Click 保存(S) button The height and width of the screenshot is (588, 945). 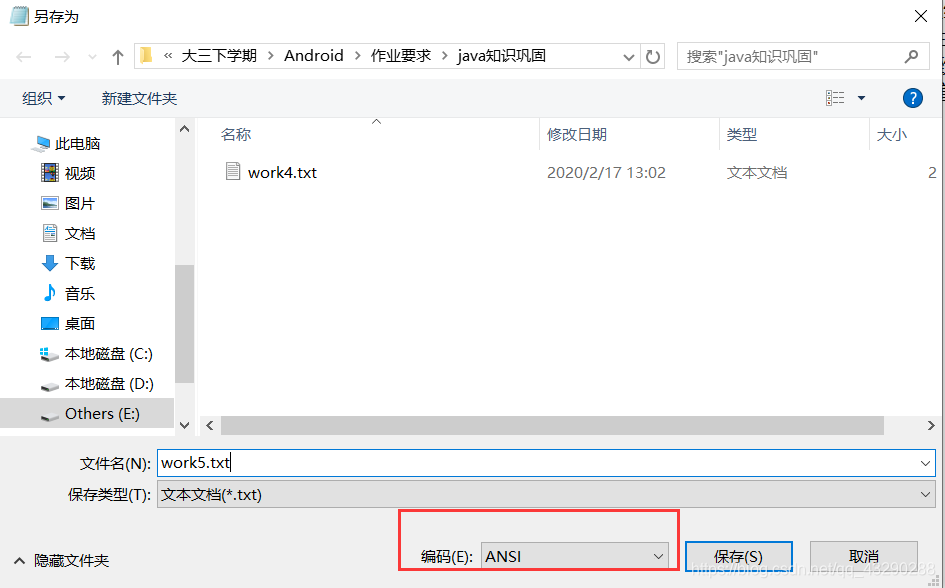(738, 556)
